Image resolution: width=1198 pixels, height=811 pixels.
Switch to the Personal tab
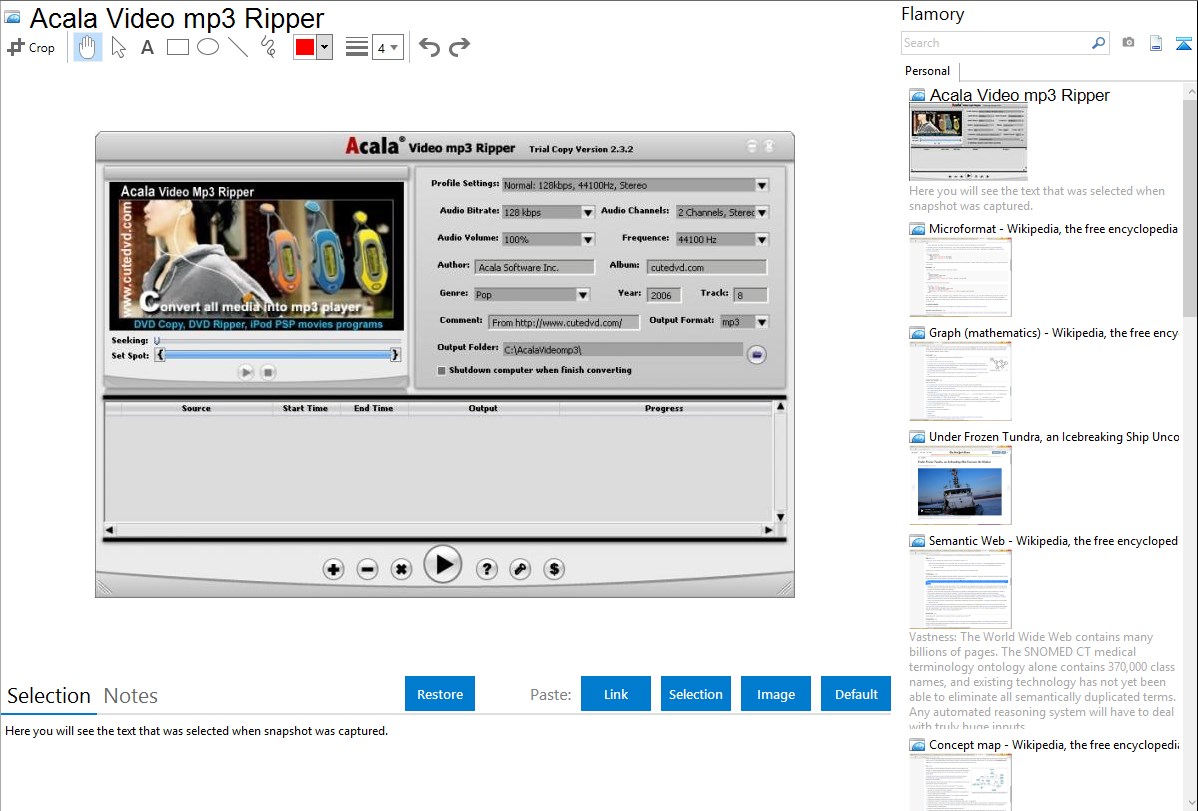pyautogui.click(x=927, y=71)
